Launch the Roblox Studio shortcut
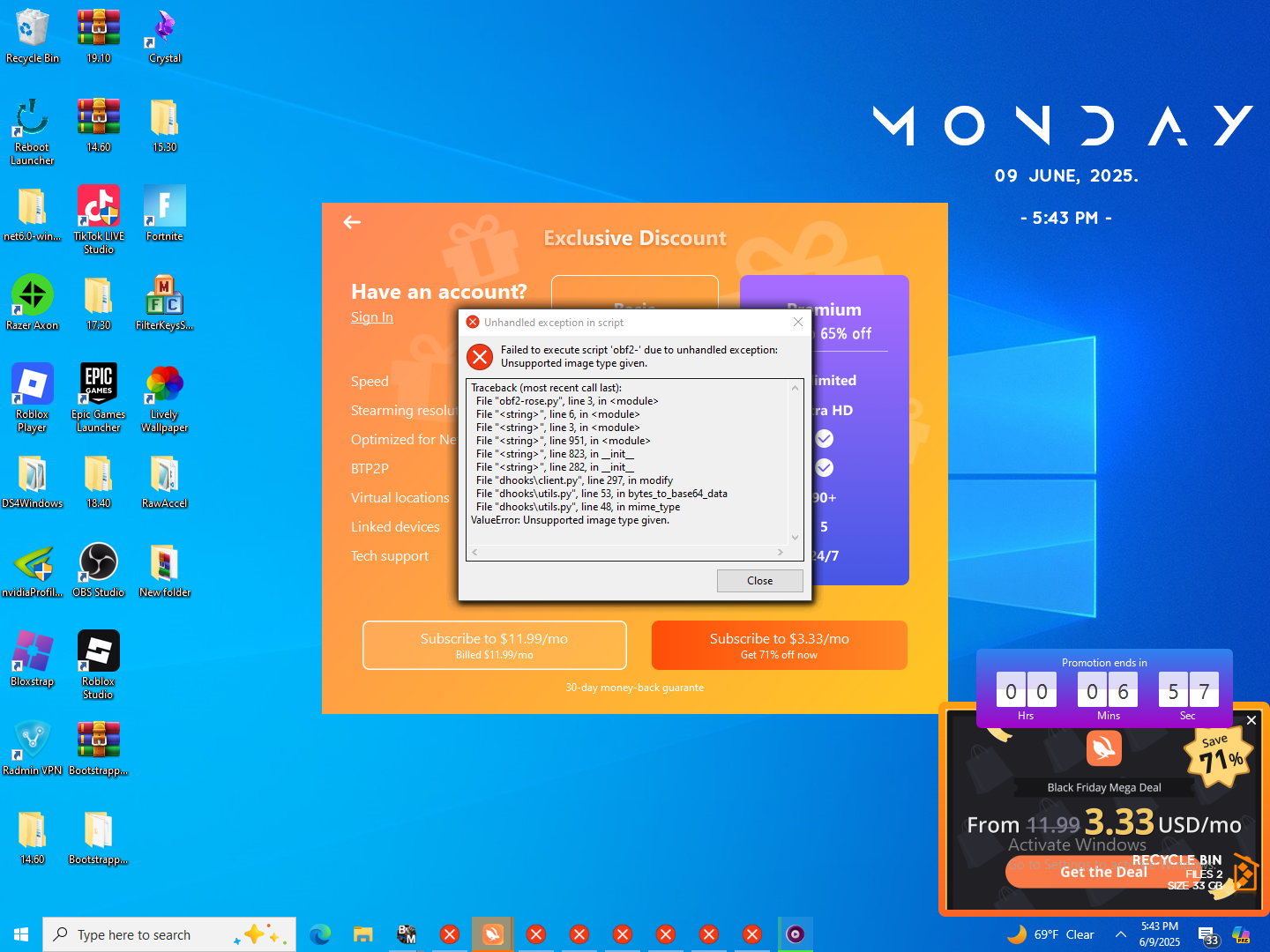 (99, 666)
